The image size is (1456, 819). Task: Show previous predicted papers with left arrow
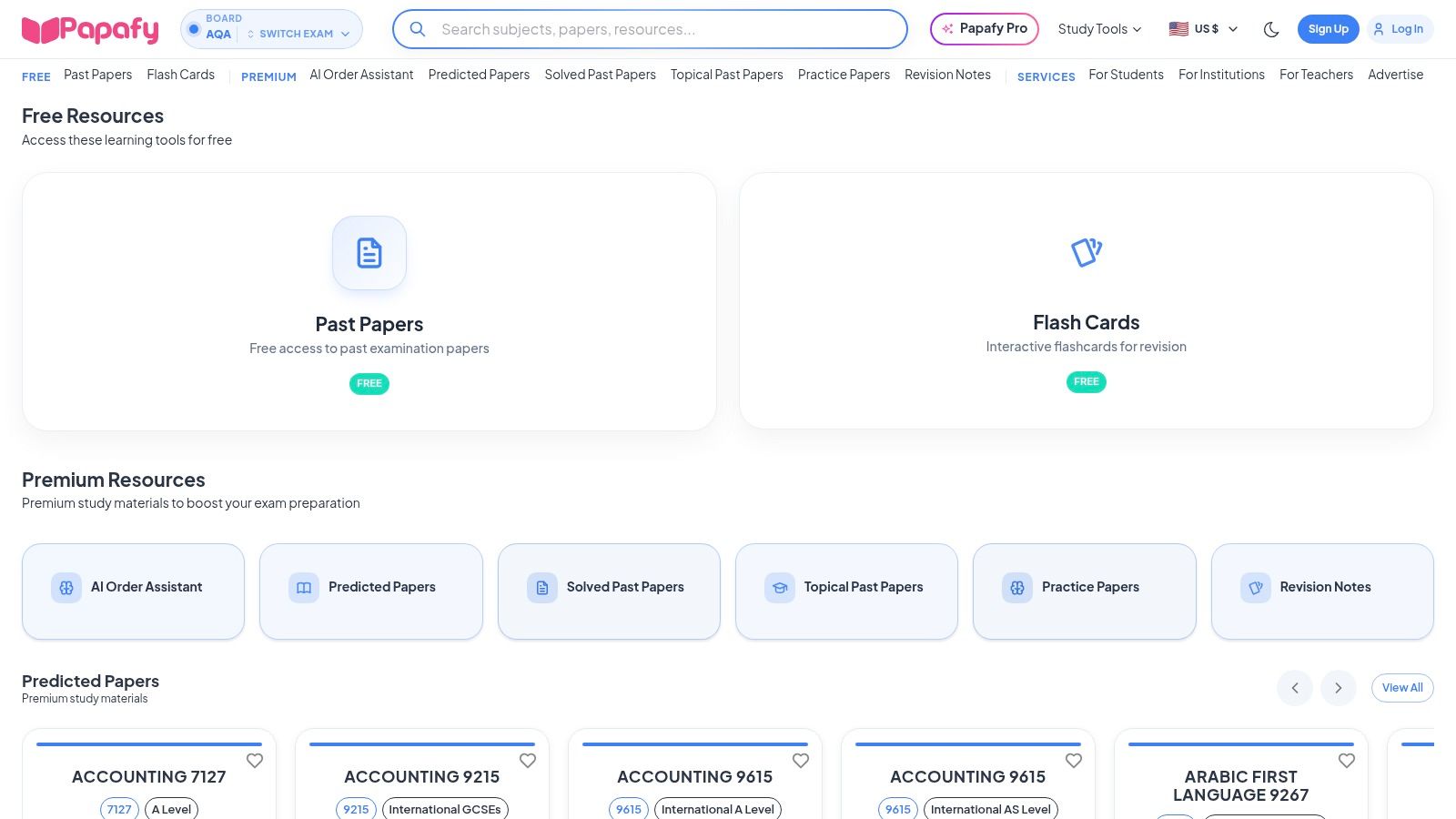(1295, 688)
